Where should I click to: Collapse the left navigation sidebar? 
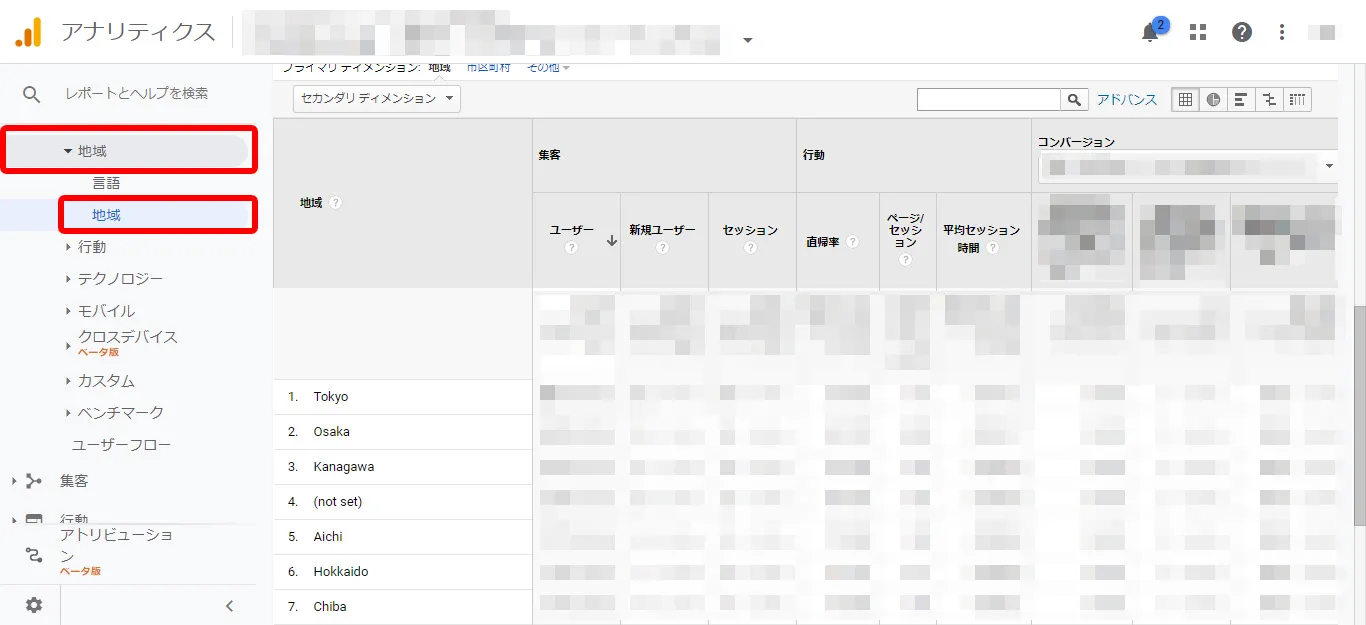pyautogui.click(x=229, y=605)
